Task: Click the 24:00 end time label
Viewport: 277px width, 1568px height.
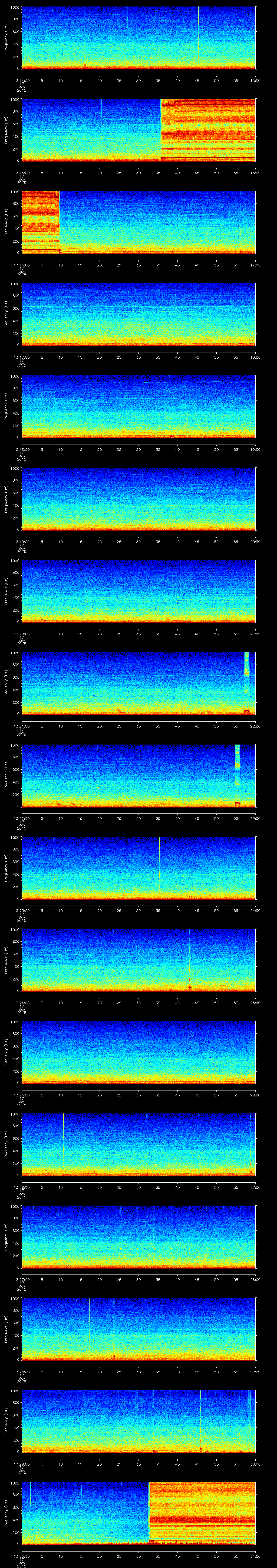Action: (x=256, y=910)
